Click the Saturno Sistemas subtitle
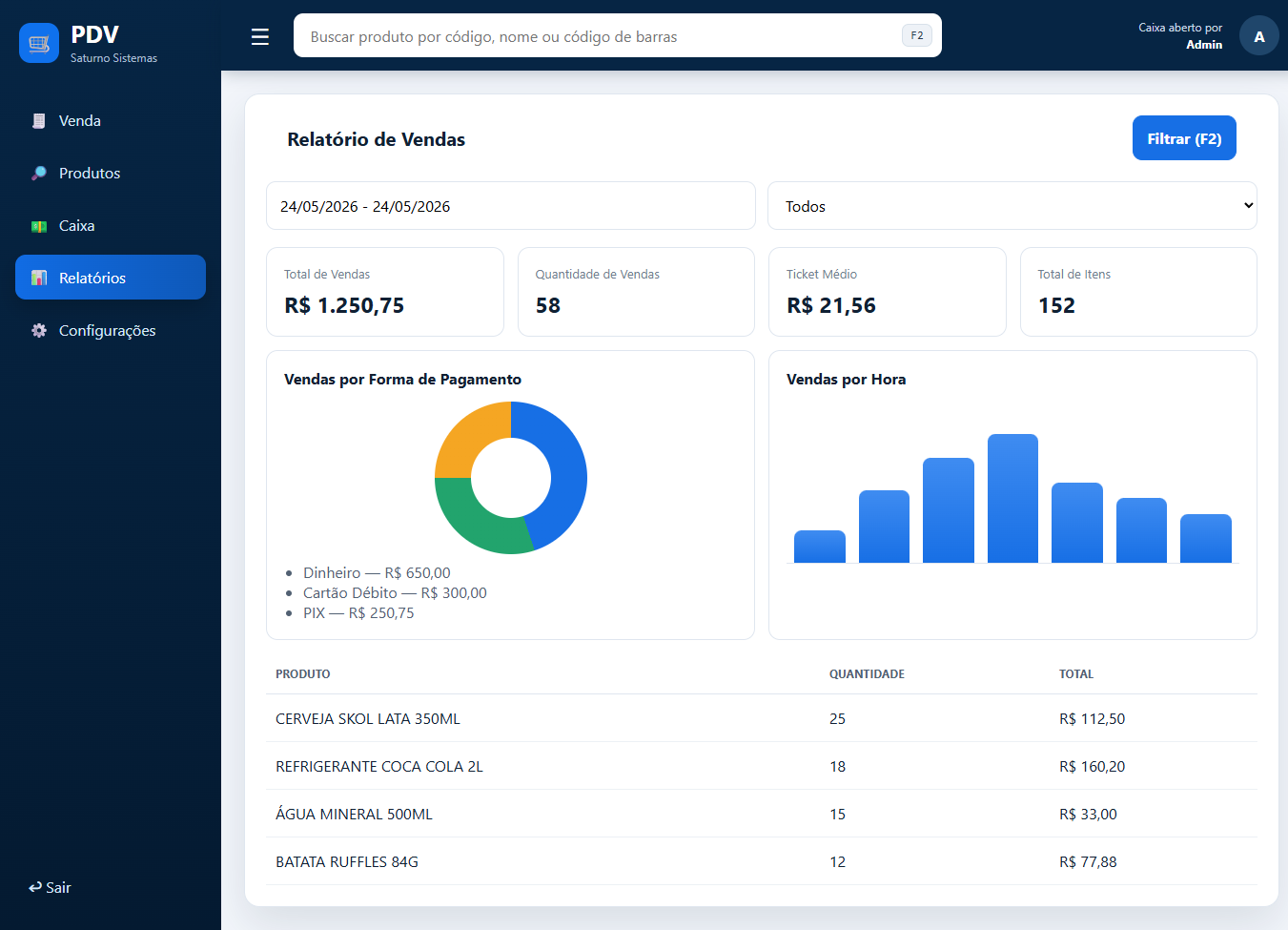The image size is (1288, 930). pos(113,58)
